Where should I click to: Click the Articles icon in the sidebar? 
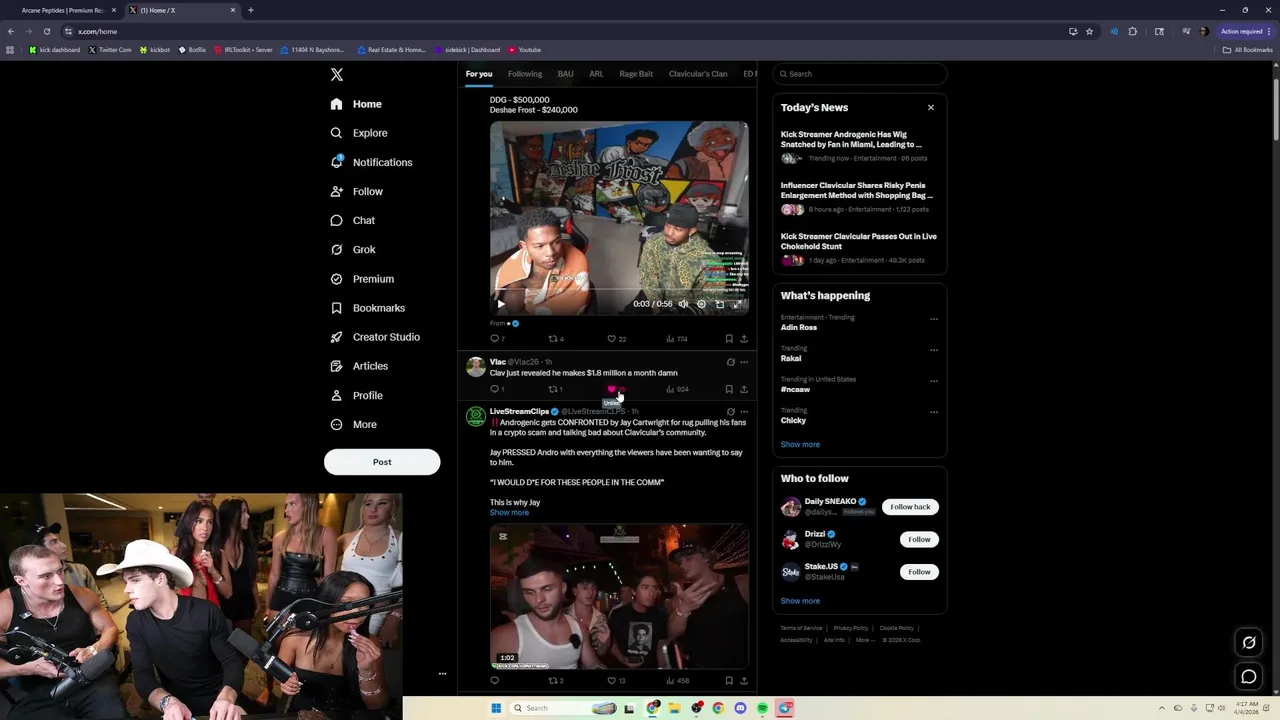tap(336, 366)
